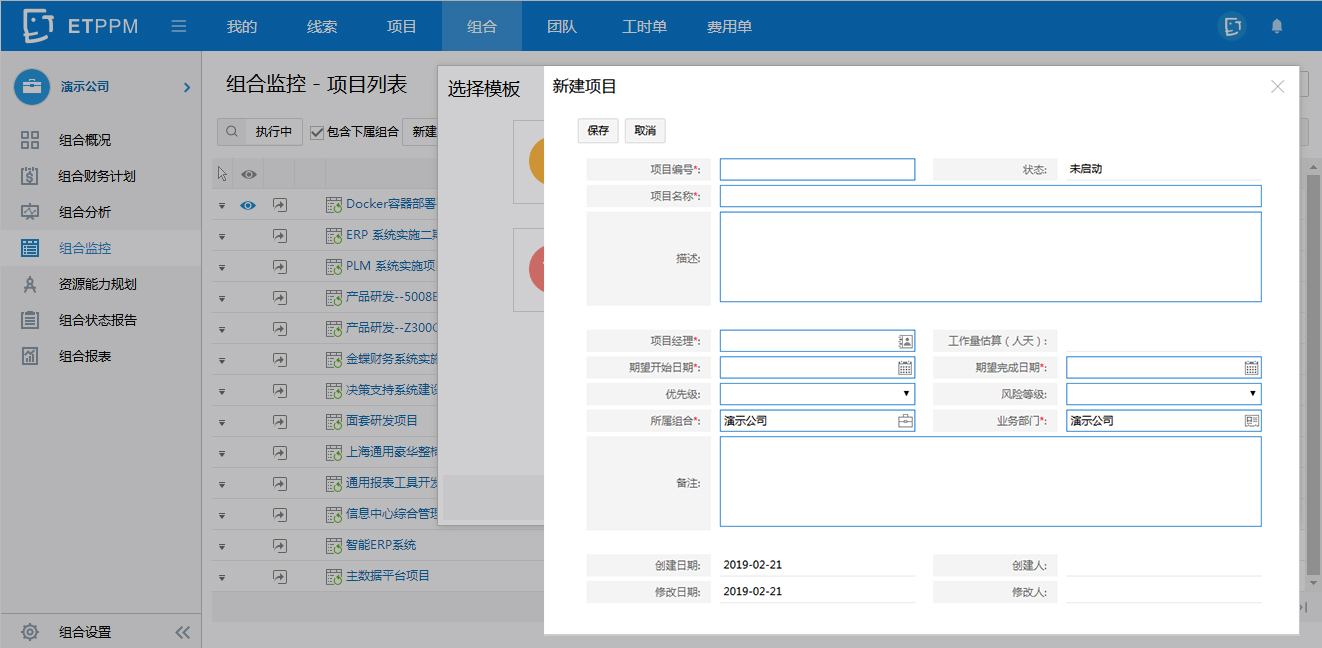Switch to the 组合 top tab
The width and height of the screenshot is (1322, 648).
point(482,26)
